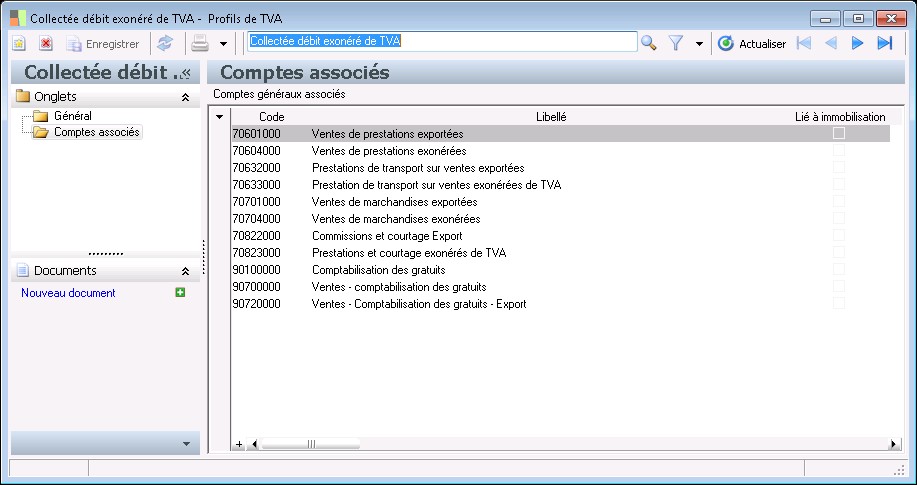Click the Général folder icon
Viewport: 917px width, 485px height.
pos(40,116)
